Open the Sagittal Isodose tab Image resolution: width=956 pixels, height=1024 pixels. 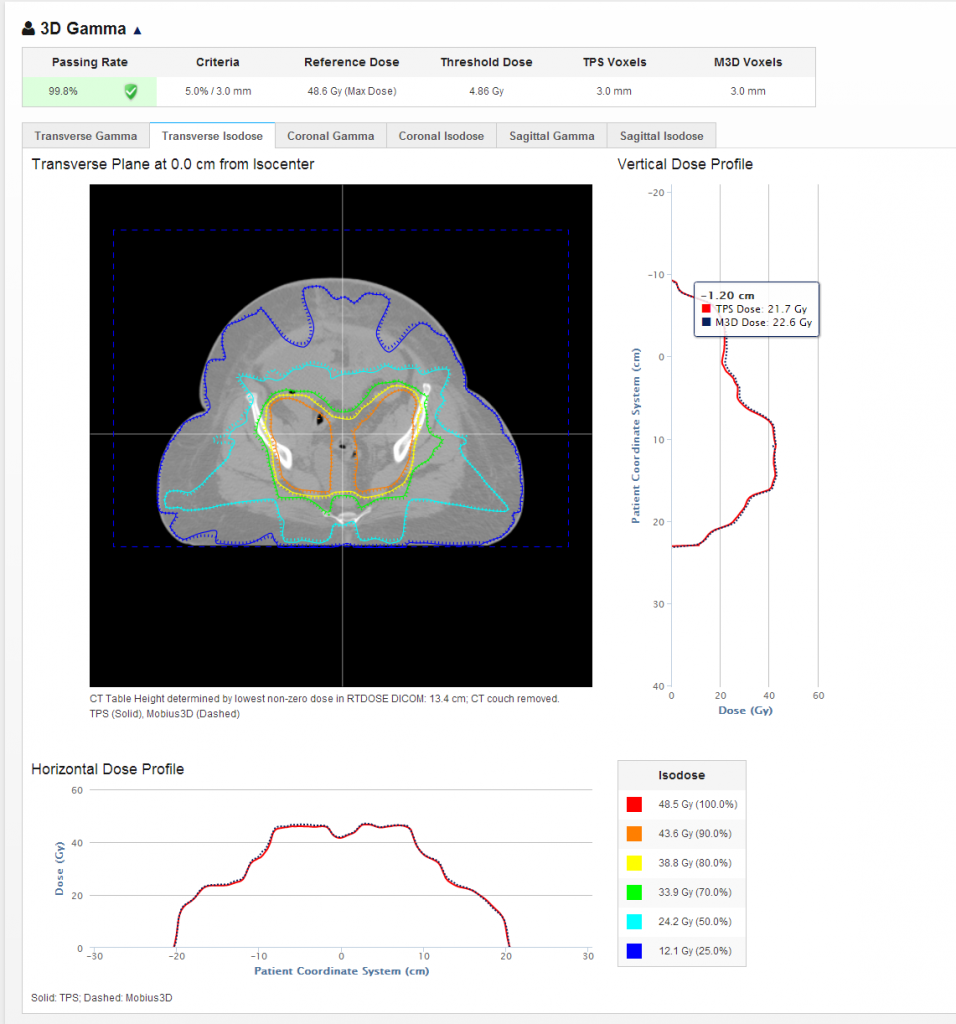(661, 136)
